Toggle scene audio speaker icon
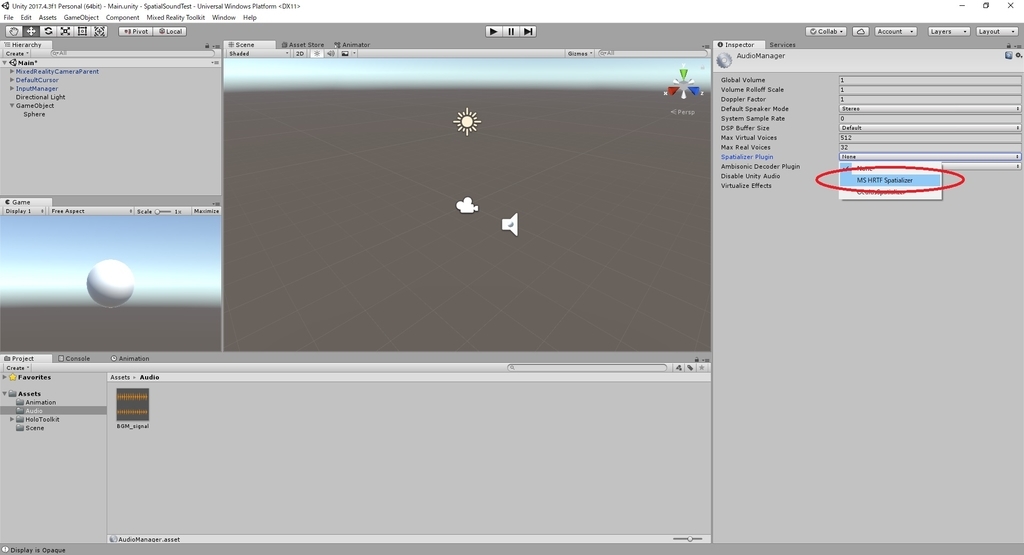 coord(330,54)
